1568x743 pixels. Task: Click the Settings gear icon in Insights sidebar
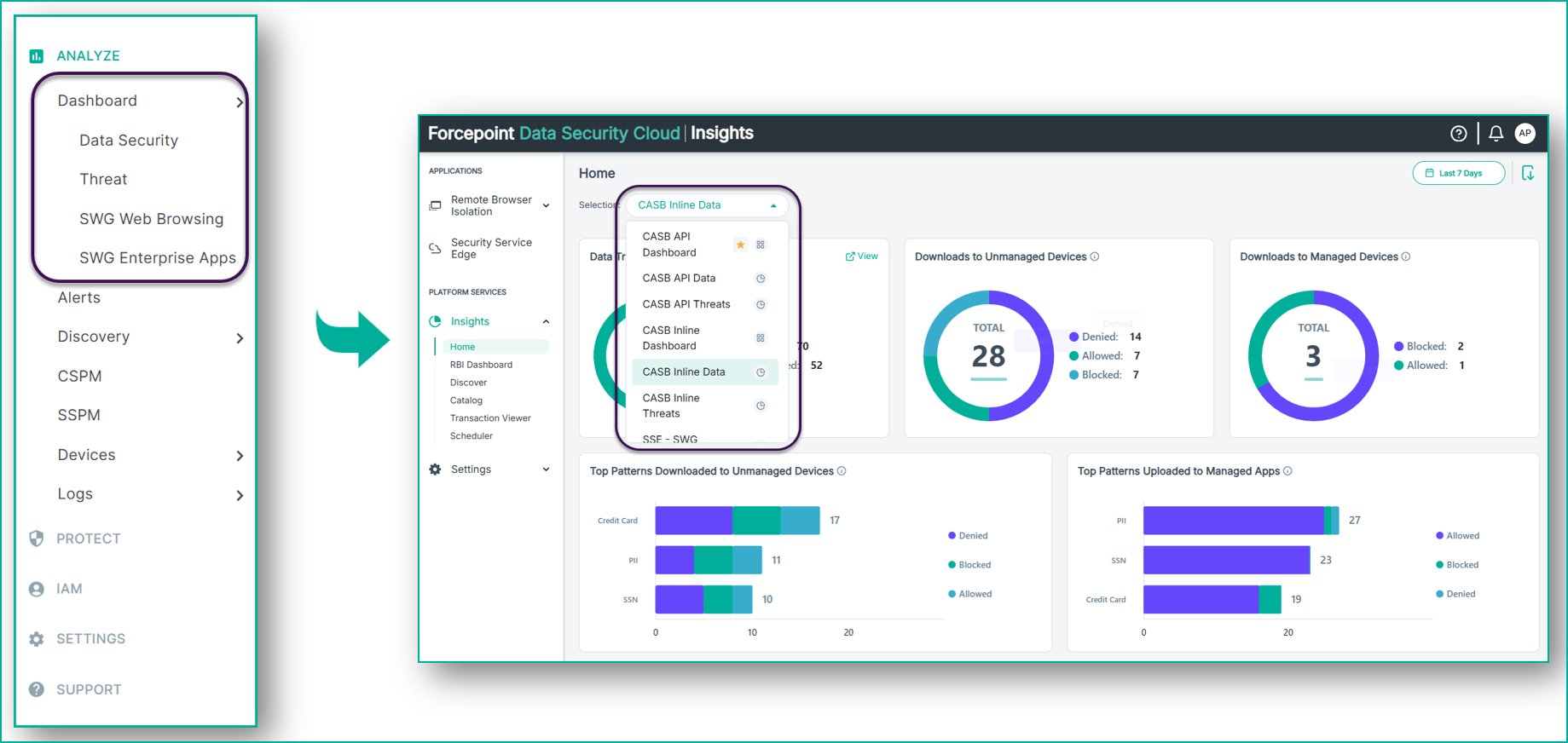[435, 469]
